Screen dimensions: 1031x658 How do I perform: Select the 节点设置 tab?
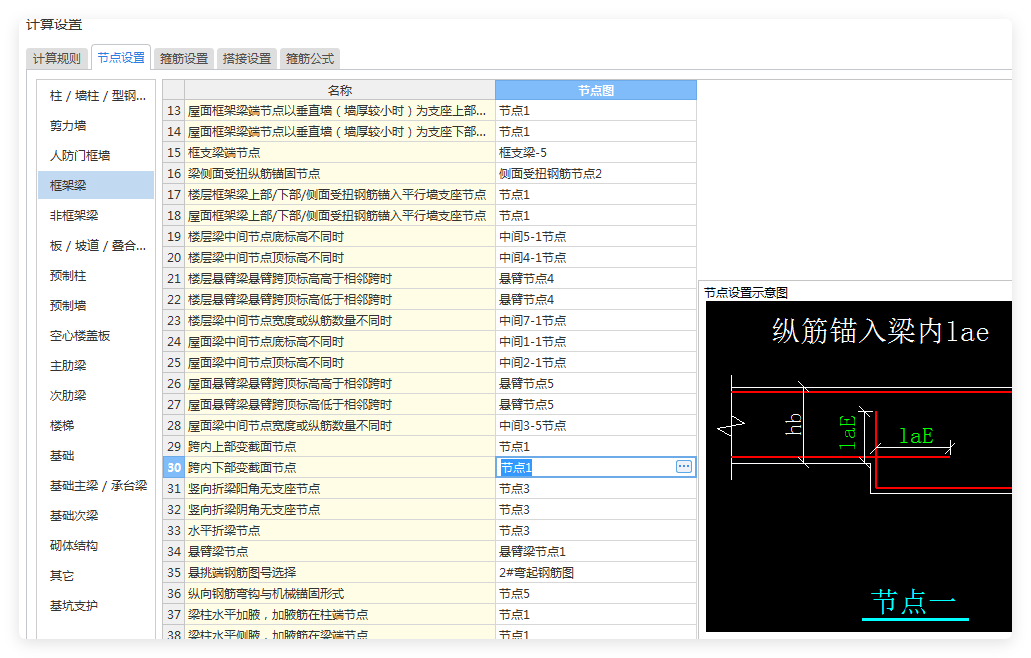coord(121,58)
